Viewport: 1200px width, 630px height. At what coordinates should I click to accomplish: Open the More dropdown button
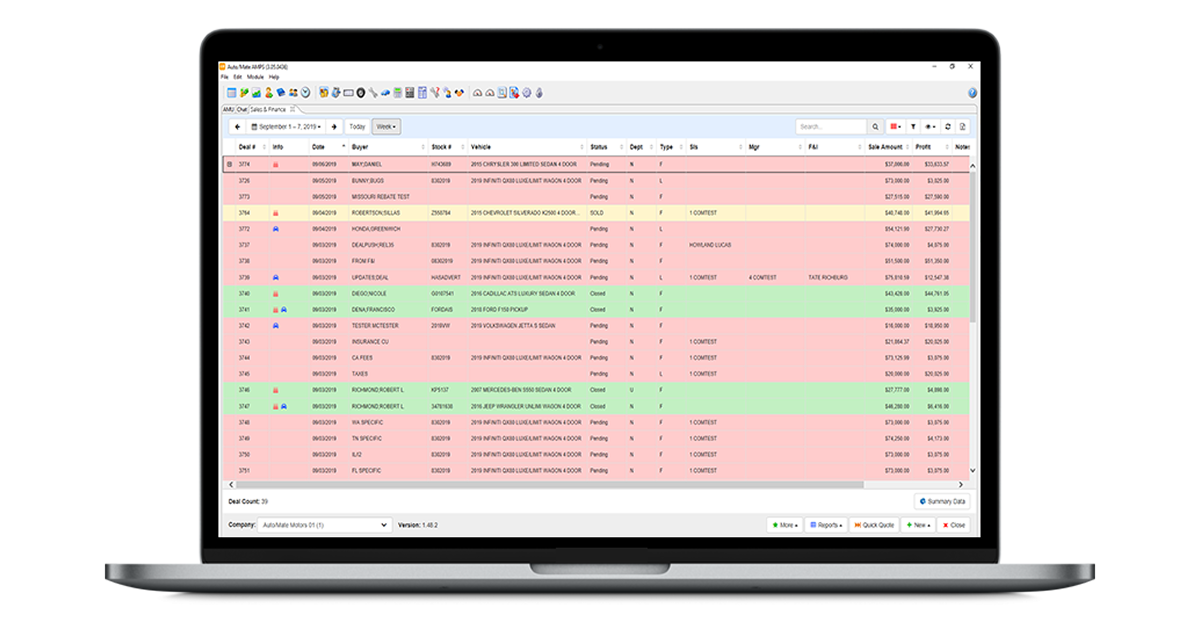pyautogui.click(x=785, y=524)
